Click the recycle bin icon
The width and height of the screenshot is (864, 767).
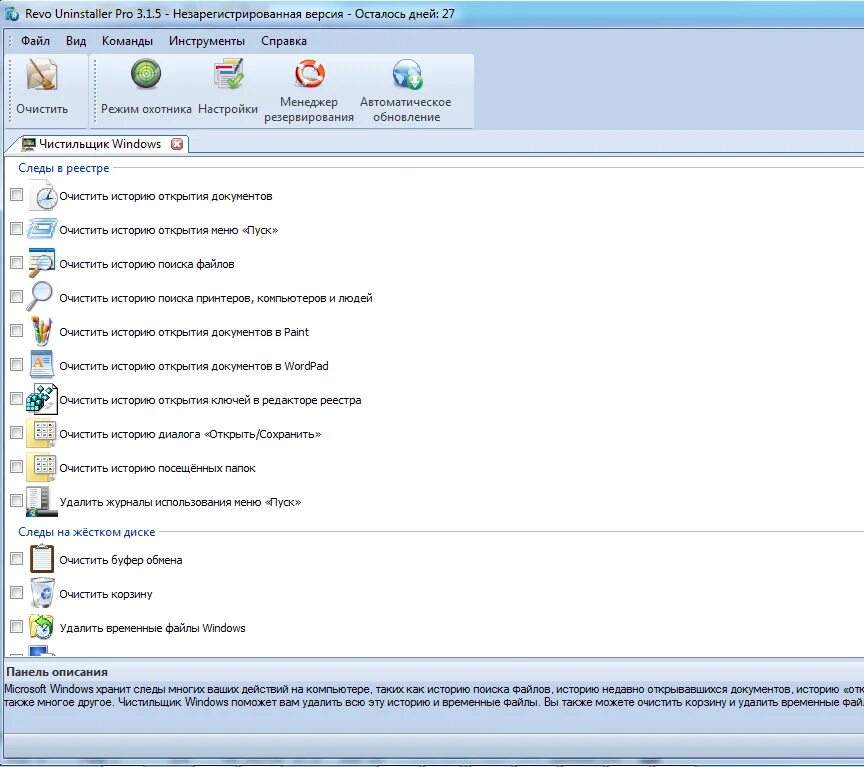coord(42,593)
